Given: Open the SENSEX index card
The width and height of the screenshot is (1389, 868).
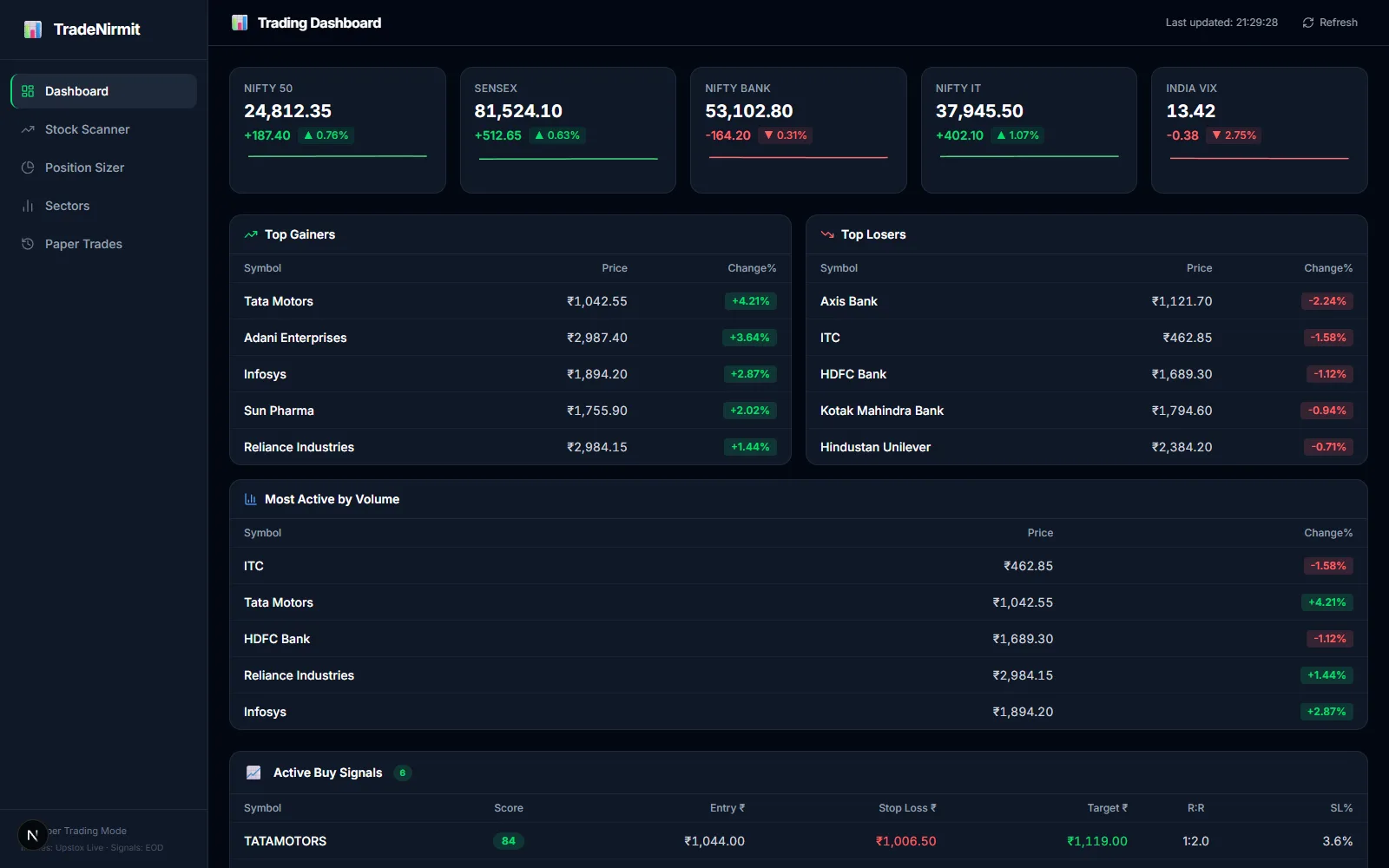Looking at the screenshot, I should [x=568, y=130].
